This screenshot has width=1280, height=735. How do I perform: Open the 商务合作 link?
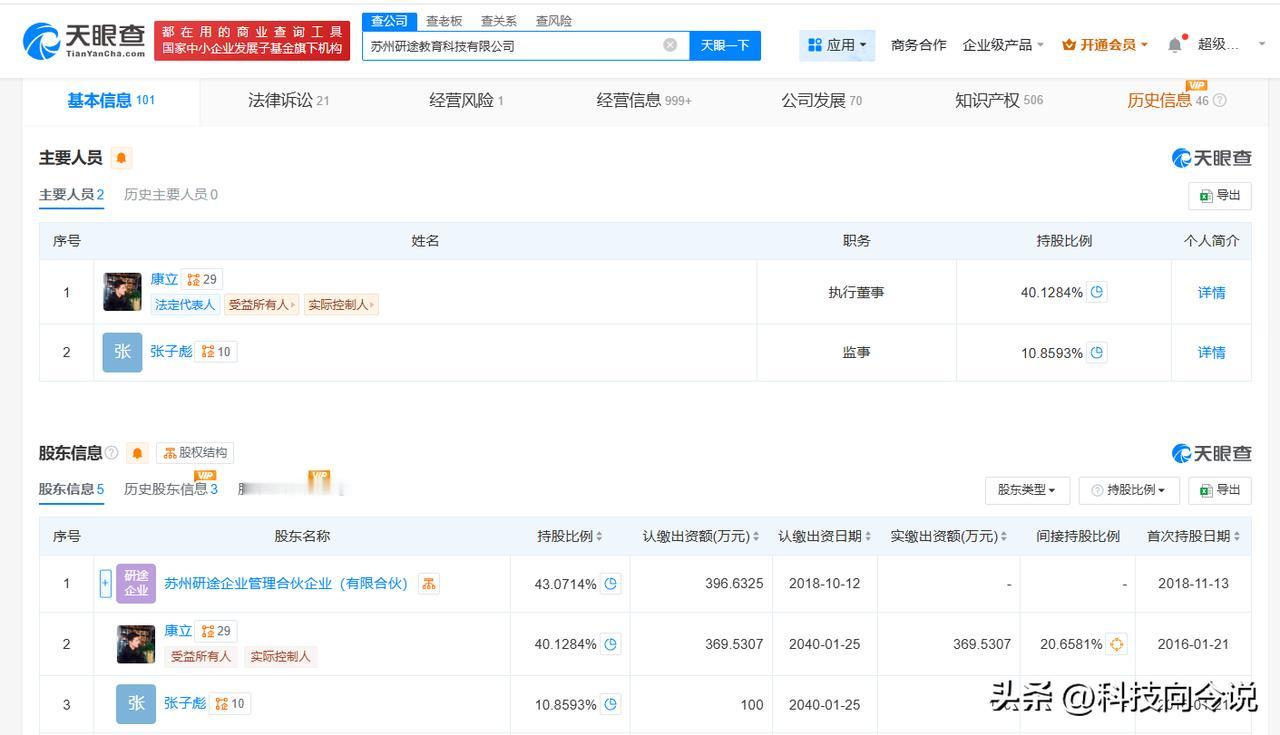(x=918, y=45)
